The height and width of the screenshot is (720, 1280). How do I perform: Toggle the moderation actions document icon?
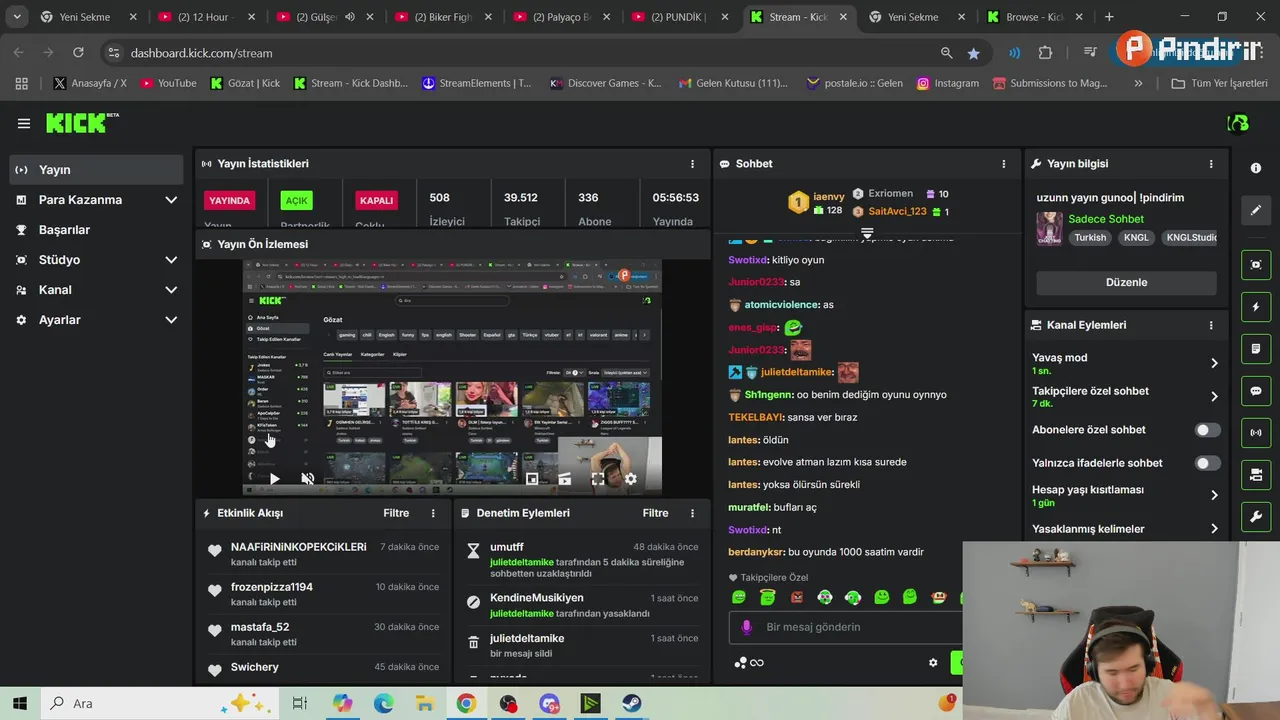point(1256,349)
